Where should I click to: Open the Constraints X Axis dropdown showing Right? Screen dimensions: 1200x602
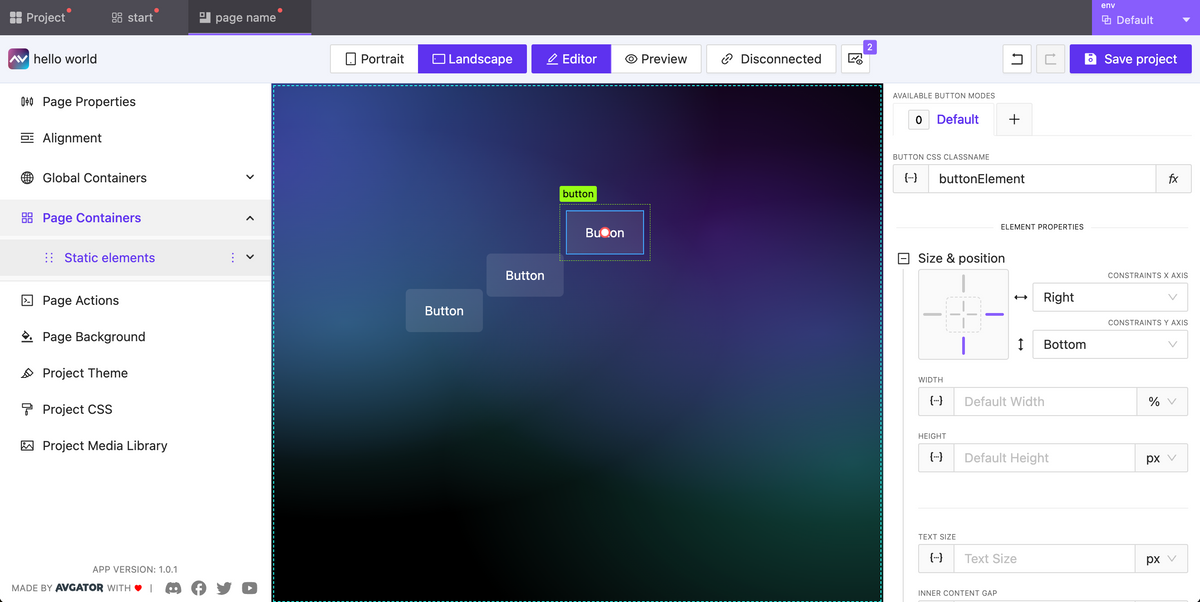pyautogui.click(x=1109, y=297)
